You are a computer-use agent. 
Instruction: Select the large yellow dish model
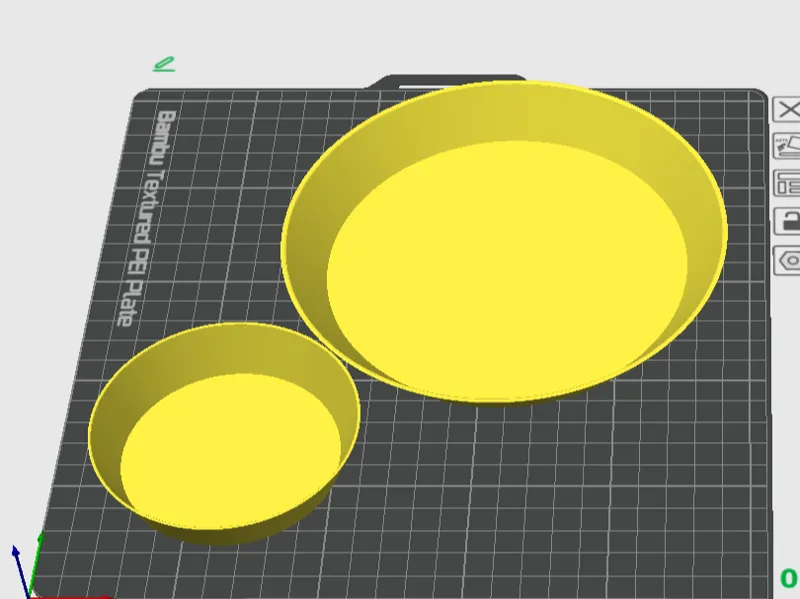pos(504,243)
